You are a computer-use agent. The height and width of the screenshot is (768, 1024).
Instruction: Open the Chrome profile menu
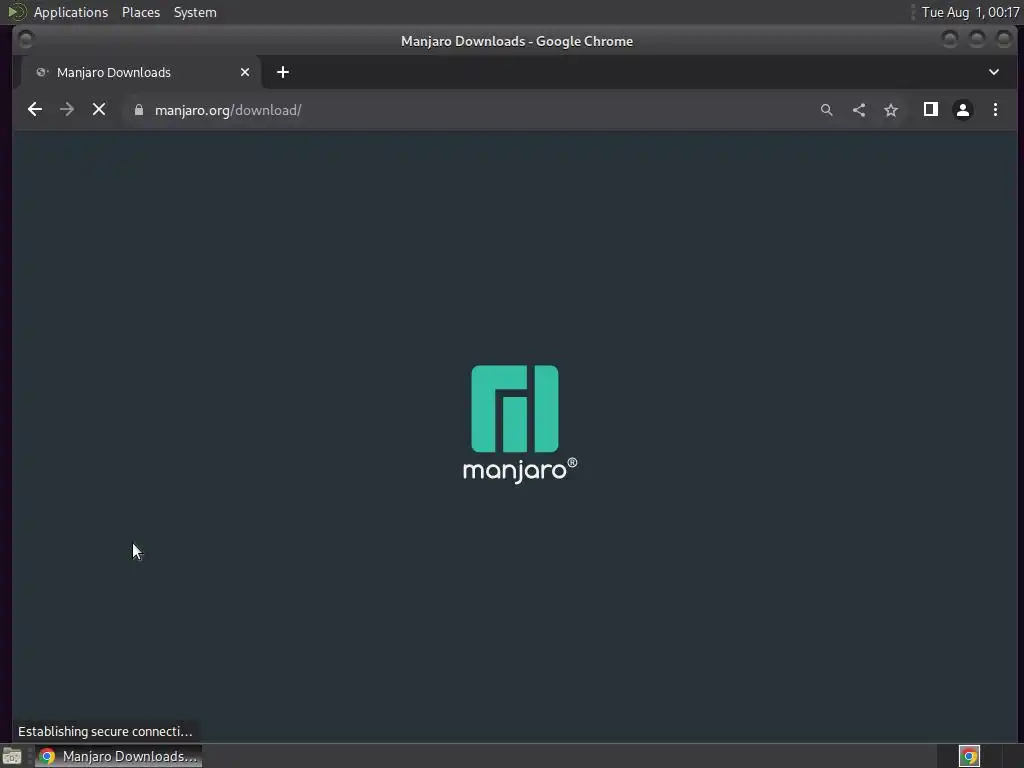[963, 110]
